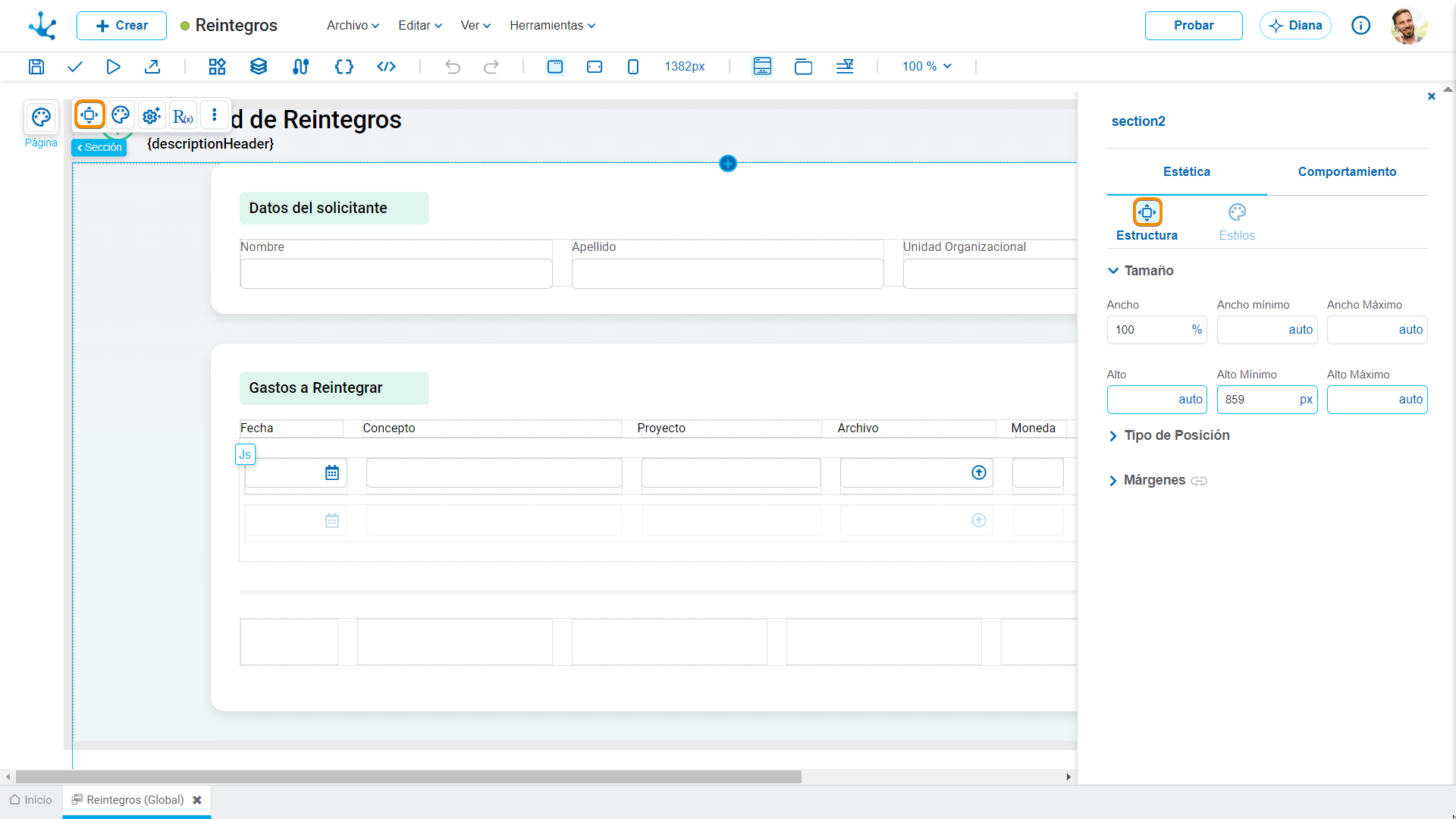Click the save icon in toolbar

tap(36, 67)
